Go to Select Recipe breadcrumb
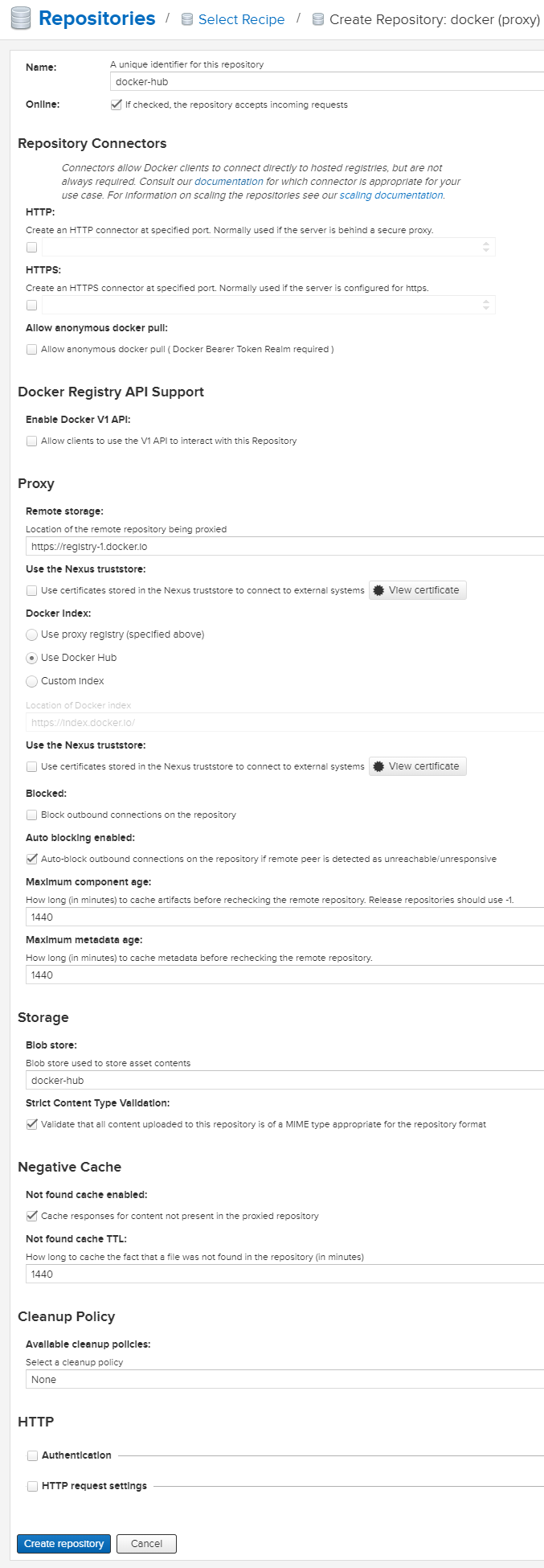Screen dimensions: 544x1568 coord(241,19)
